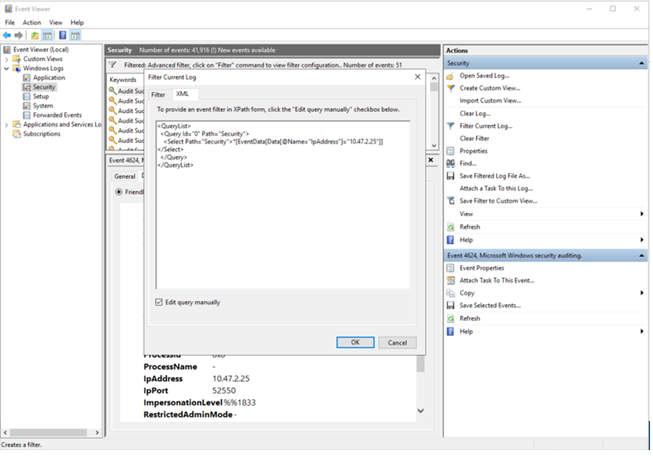Click the Keywords column header
Screen dimensions: 653x462
pyautogui.click(x=123, y=80)
